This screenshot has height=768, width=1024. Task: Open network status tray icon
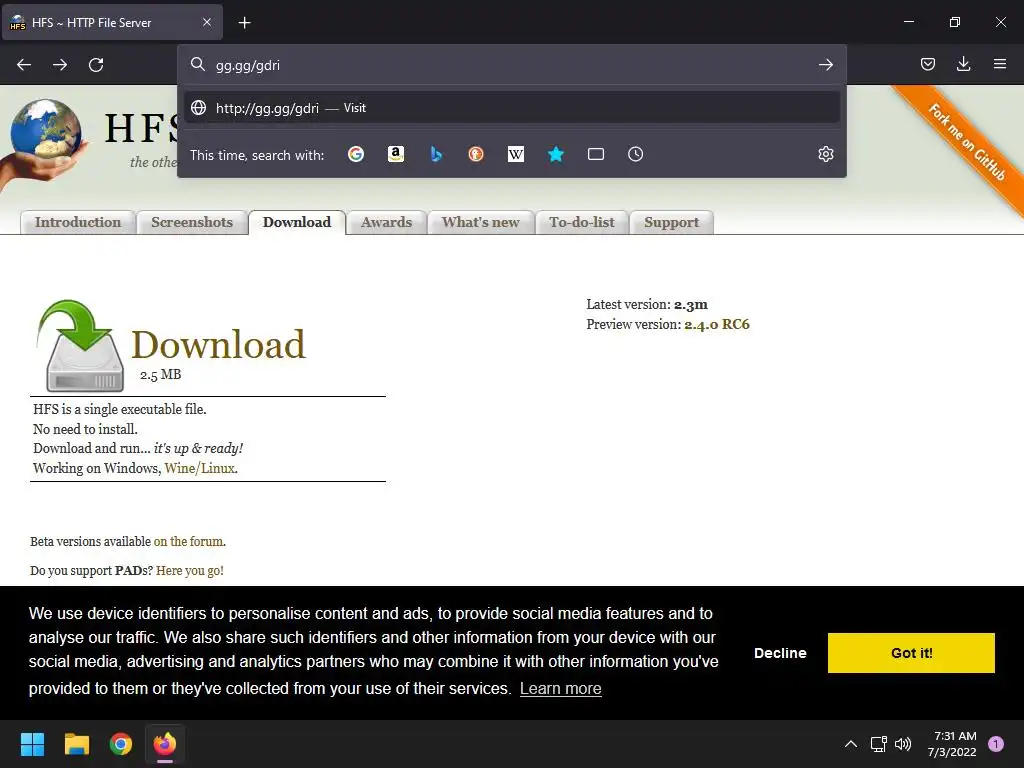pos(878,744)
